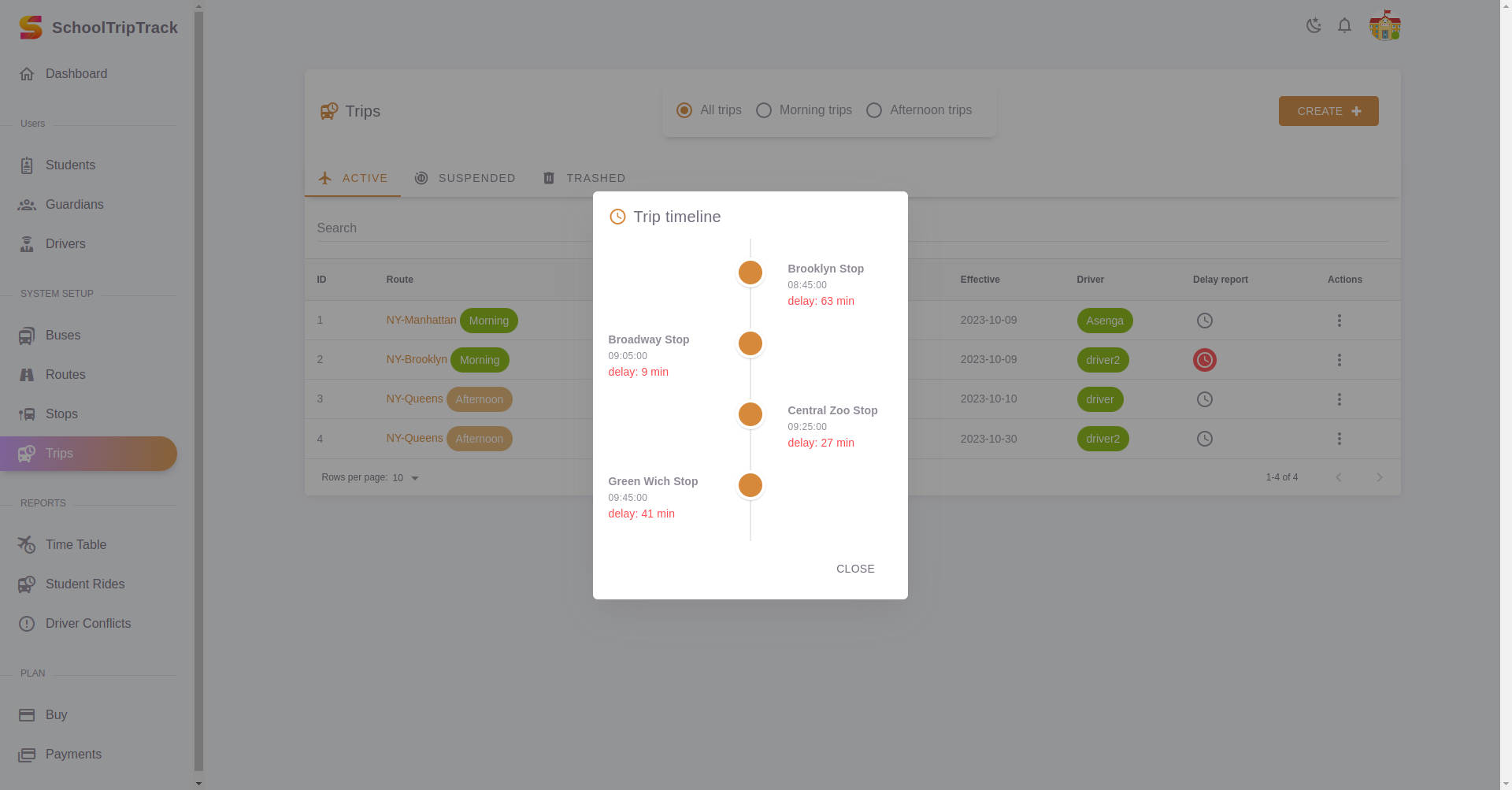
Task: Open the actions menu for trip ID 1
Action: [1340, 321]
